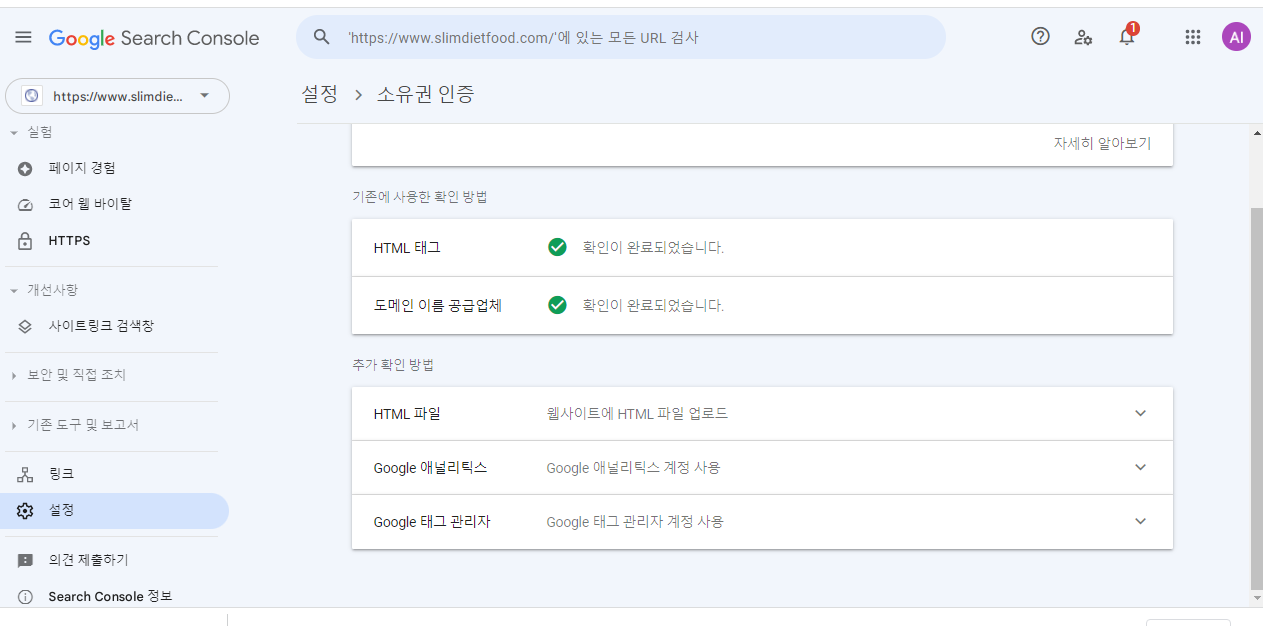Click the search magnifier icon
This screenshot has width=1263, height=626.
coord(321,37)
